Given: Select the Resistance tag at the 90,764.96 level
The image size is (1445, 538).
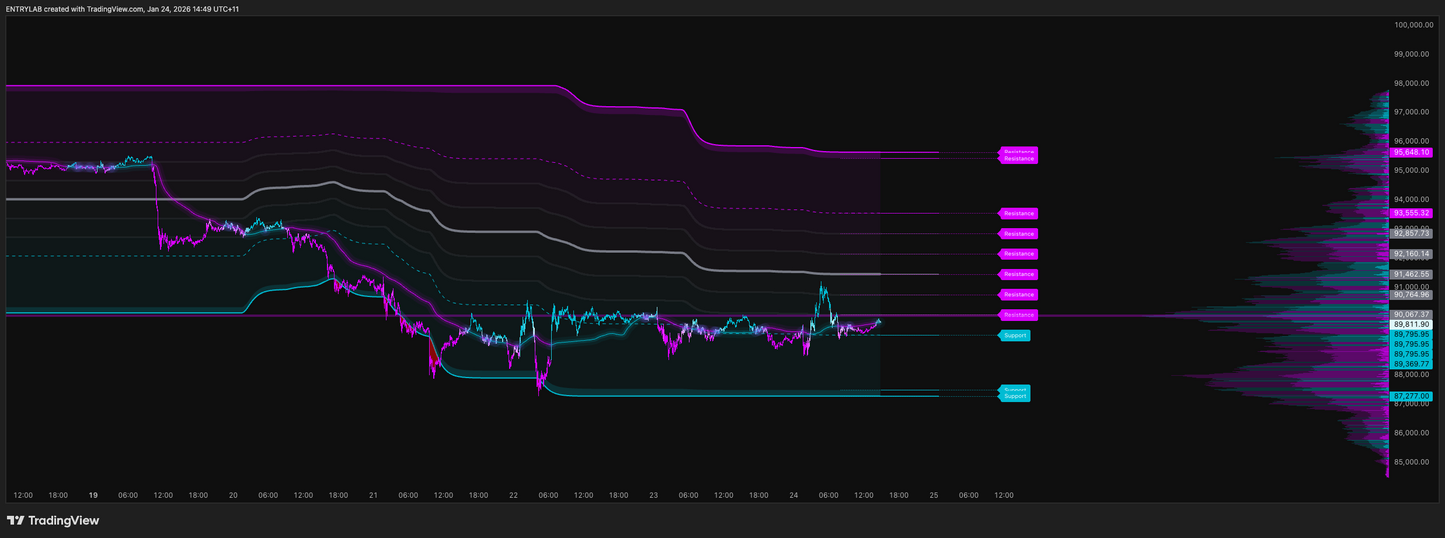Looking at the screenshot, I should point(1019,295).
